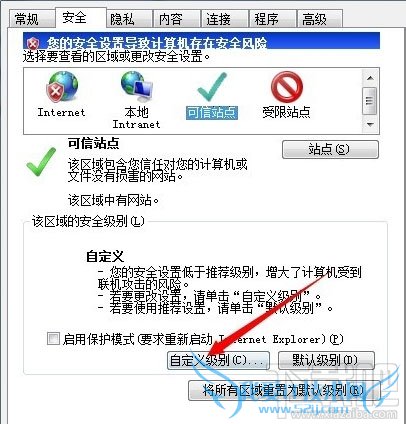Click the zone list scroll down arrow
Image resolution: width=406 pixels, height=424 pixels.
[370, 124]
